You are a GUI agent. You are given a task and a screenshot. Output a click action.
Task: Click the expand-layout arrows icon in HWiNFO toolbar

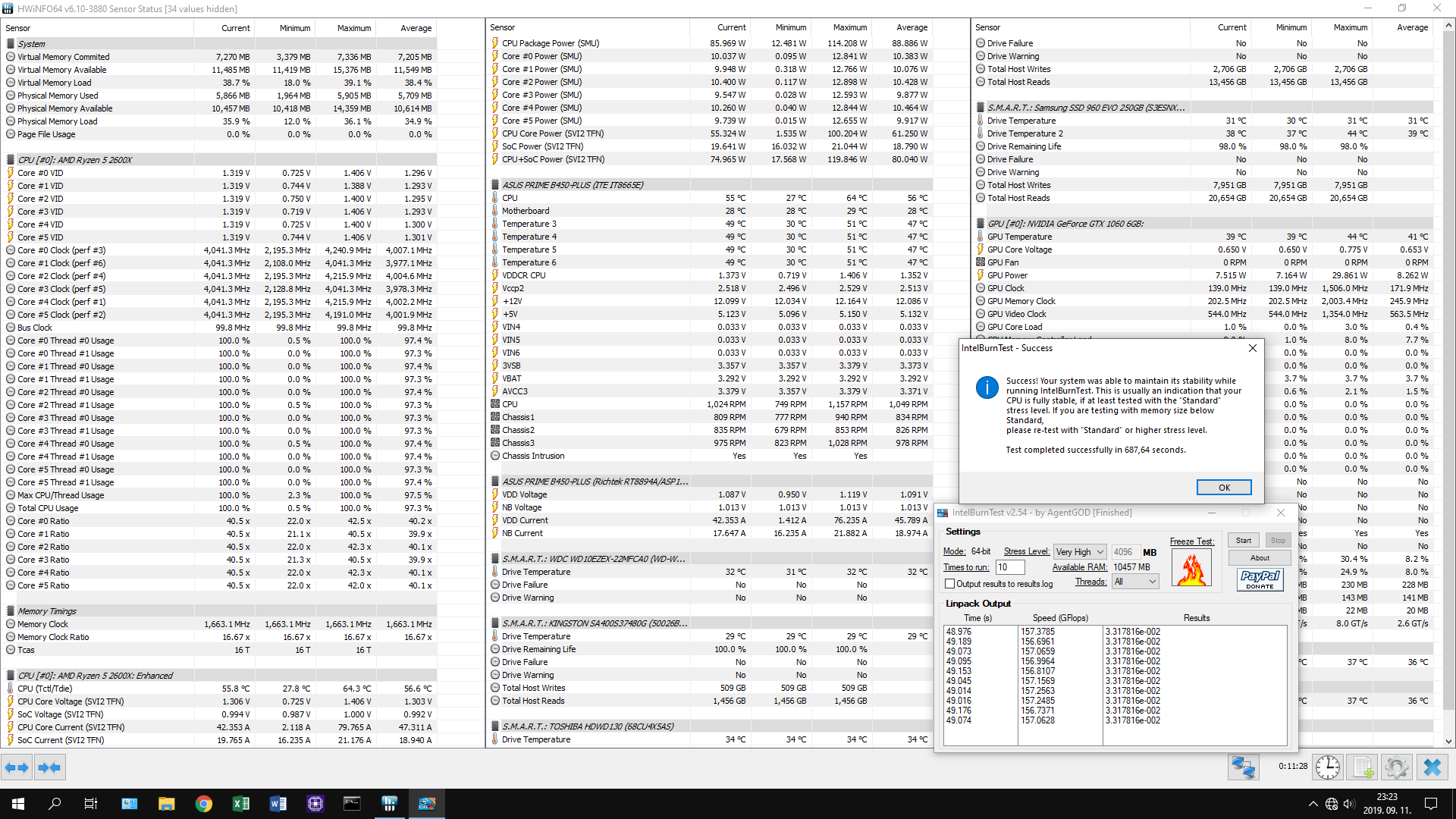(17, 767)
